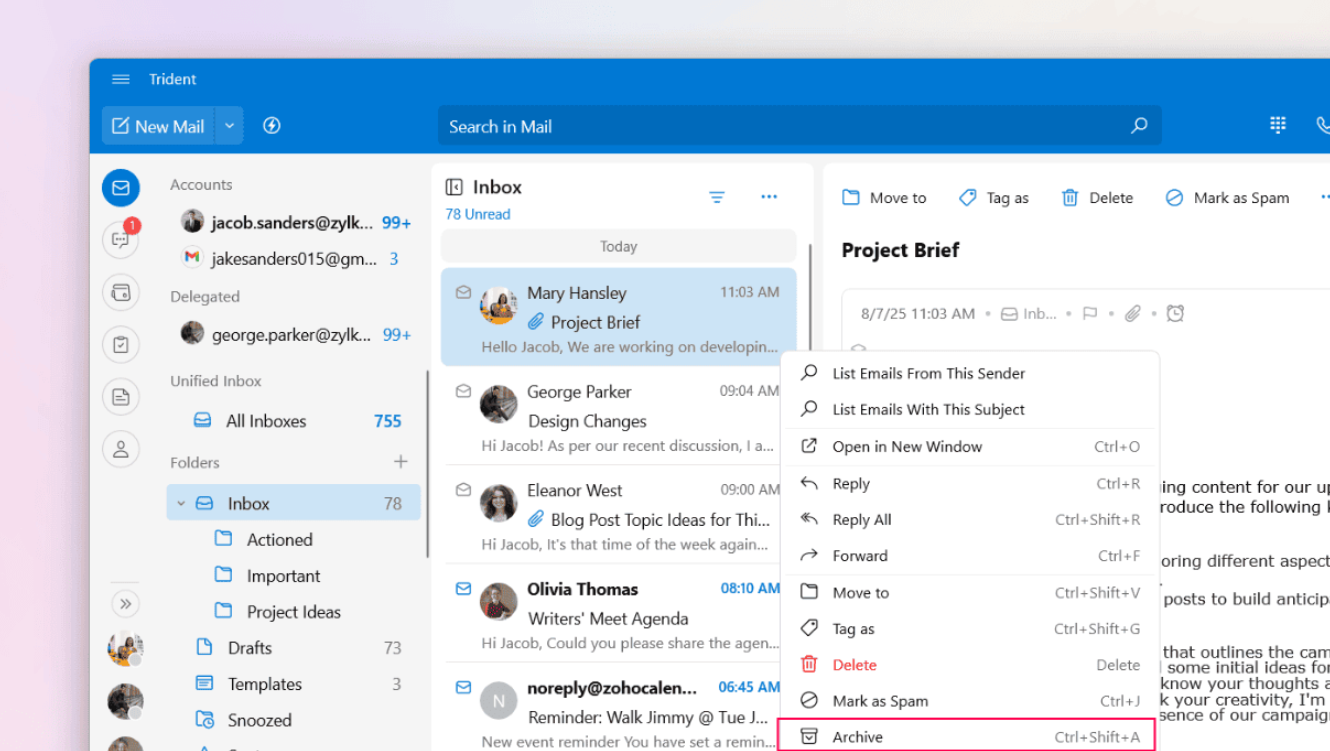The width and height of the screenshot is (1330, 751).
Task: Toggle read status on George Parker's email
Action: click(x=463, y=391)
